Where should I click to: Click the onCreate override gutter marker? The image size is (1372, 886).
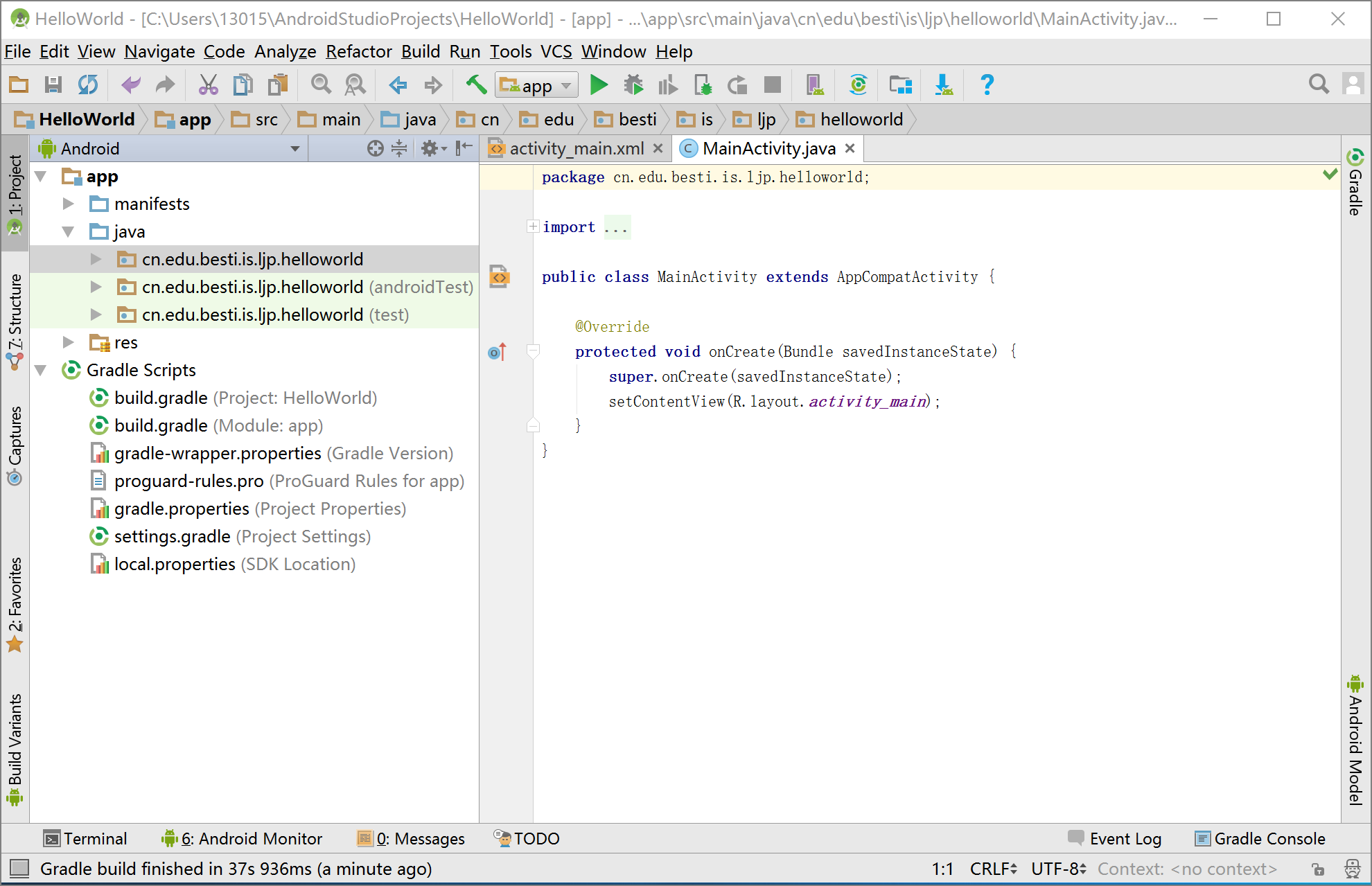click(498, 352)
